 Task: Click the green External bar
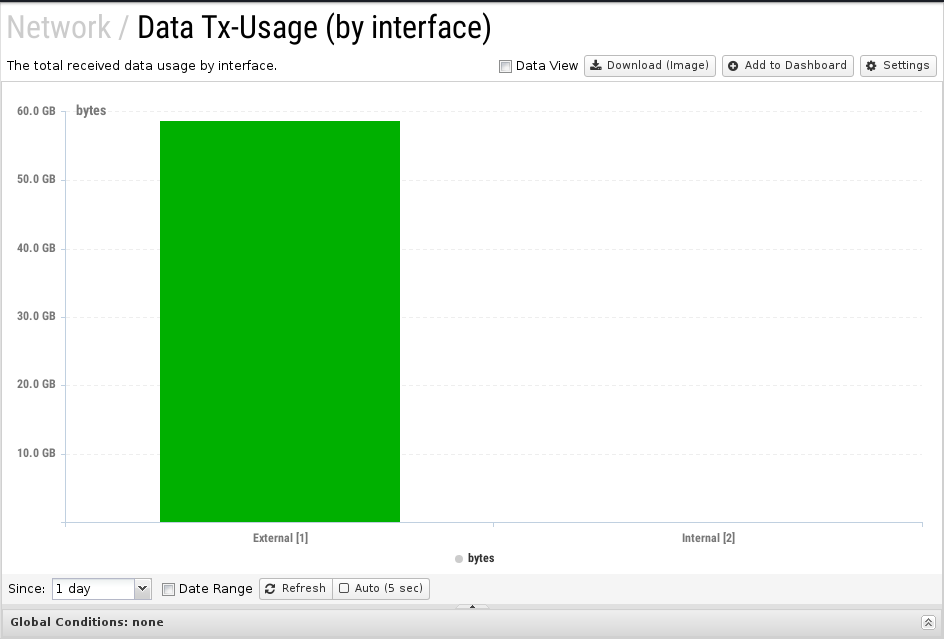[280, 322]
